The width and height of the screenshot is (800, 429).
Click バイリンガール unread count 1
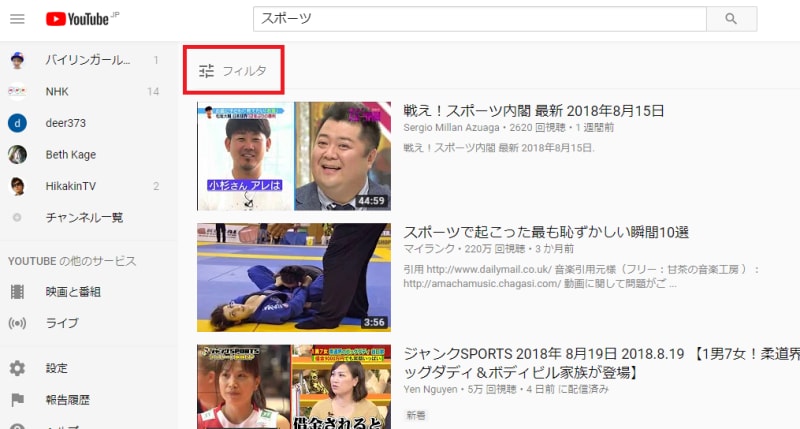pyautogui.click(x=156, y=60)
